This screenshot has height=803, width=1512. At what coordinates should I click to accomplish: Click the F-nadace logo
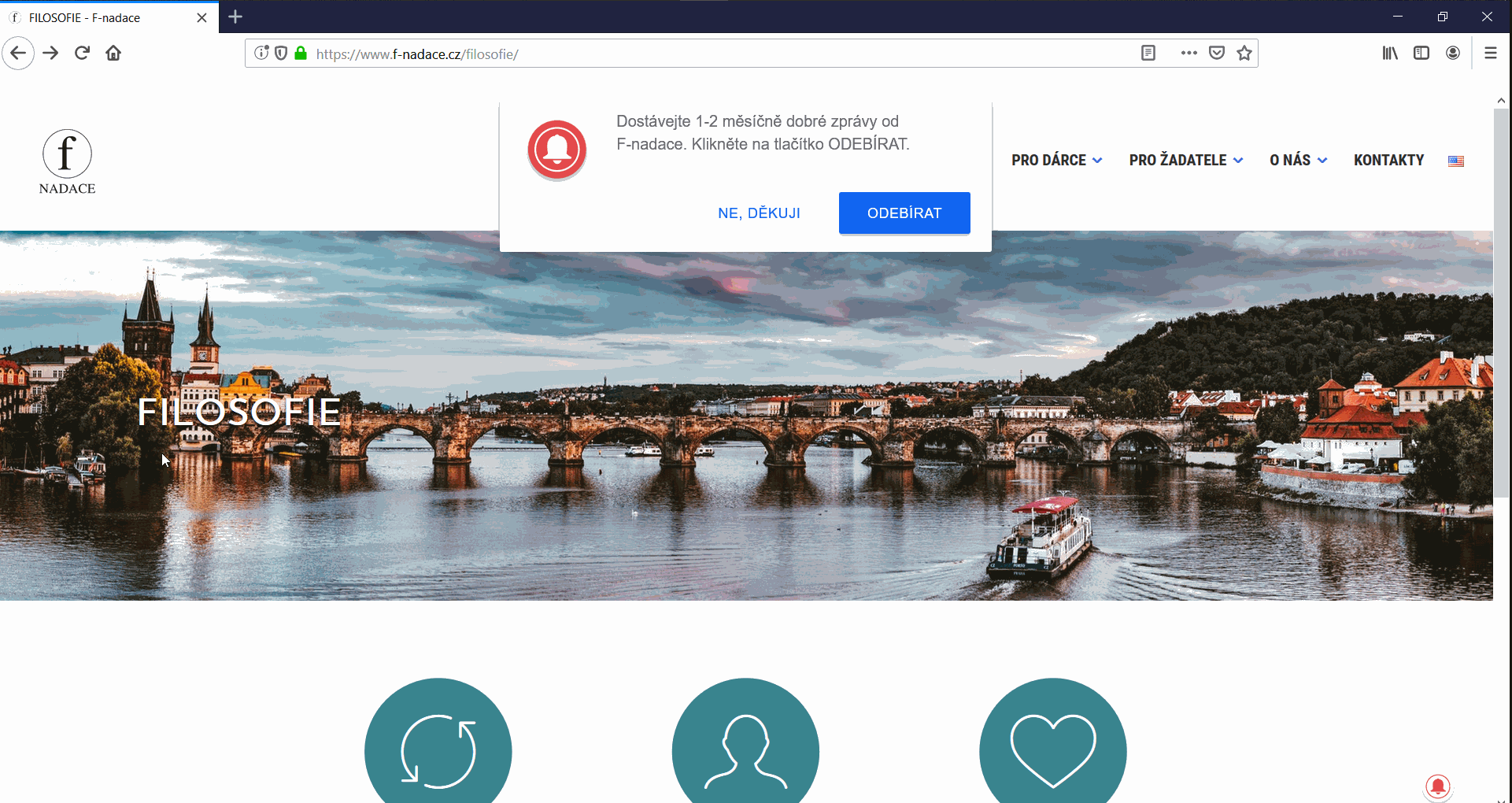coord(67,162)
